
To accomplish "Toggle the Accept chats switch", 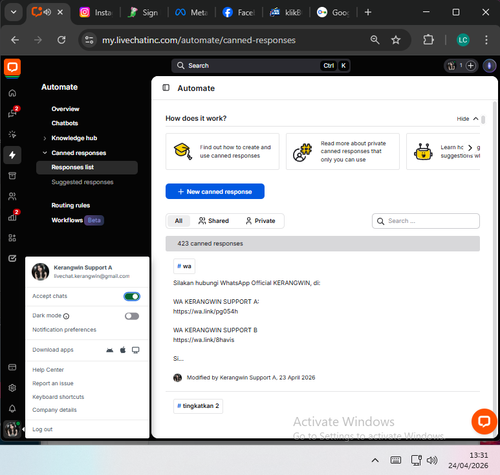I will [x=132, y=296].
